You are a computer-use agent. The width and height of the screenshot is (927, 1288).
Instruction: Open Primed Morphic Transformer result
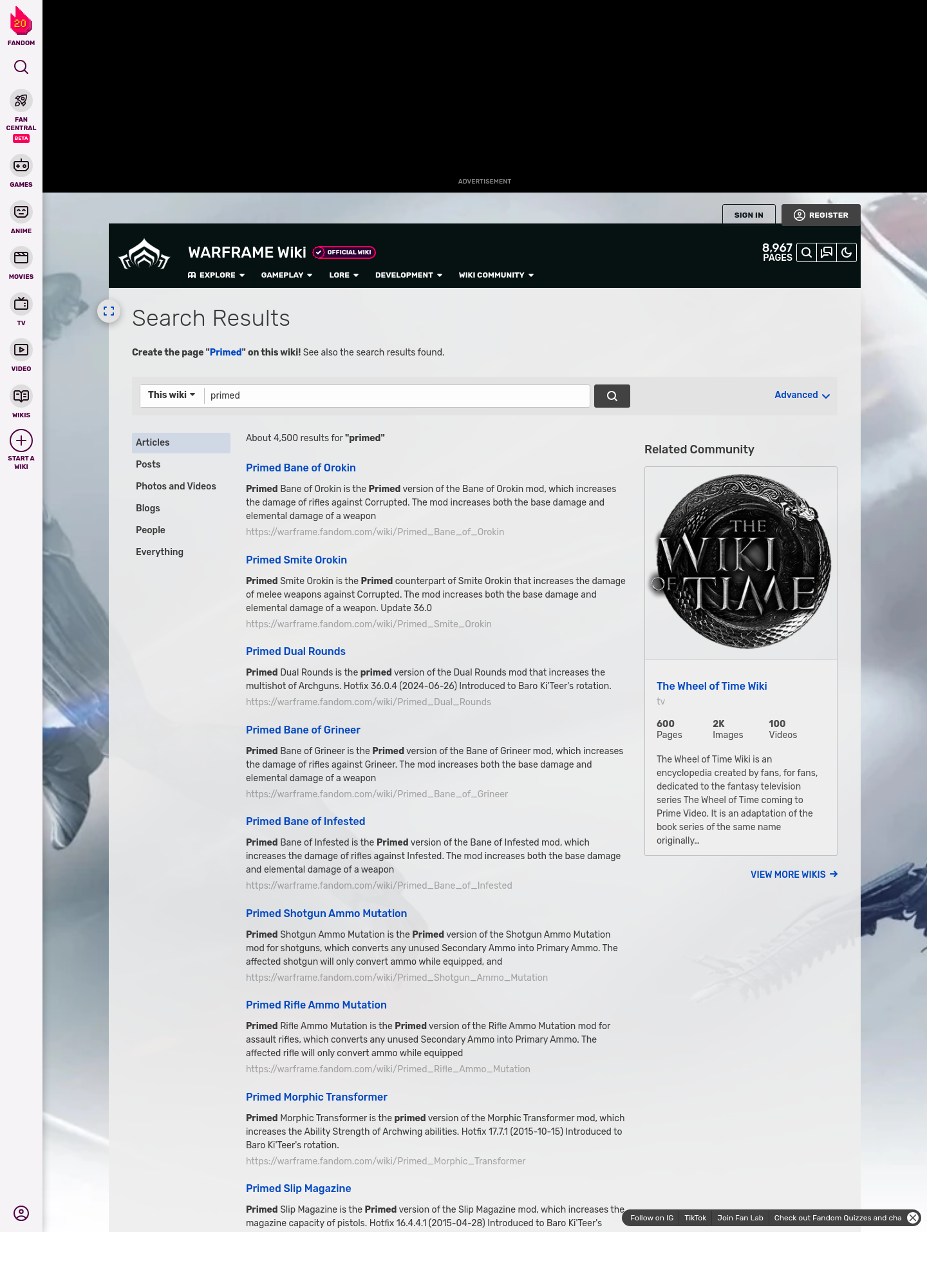(316, 1097)
